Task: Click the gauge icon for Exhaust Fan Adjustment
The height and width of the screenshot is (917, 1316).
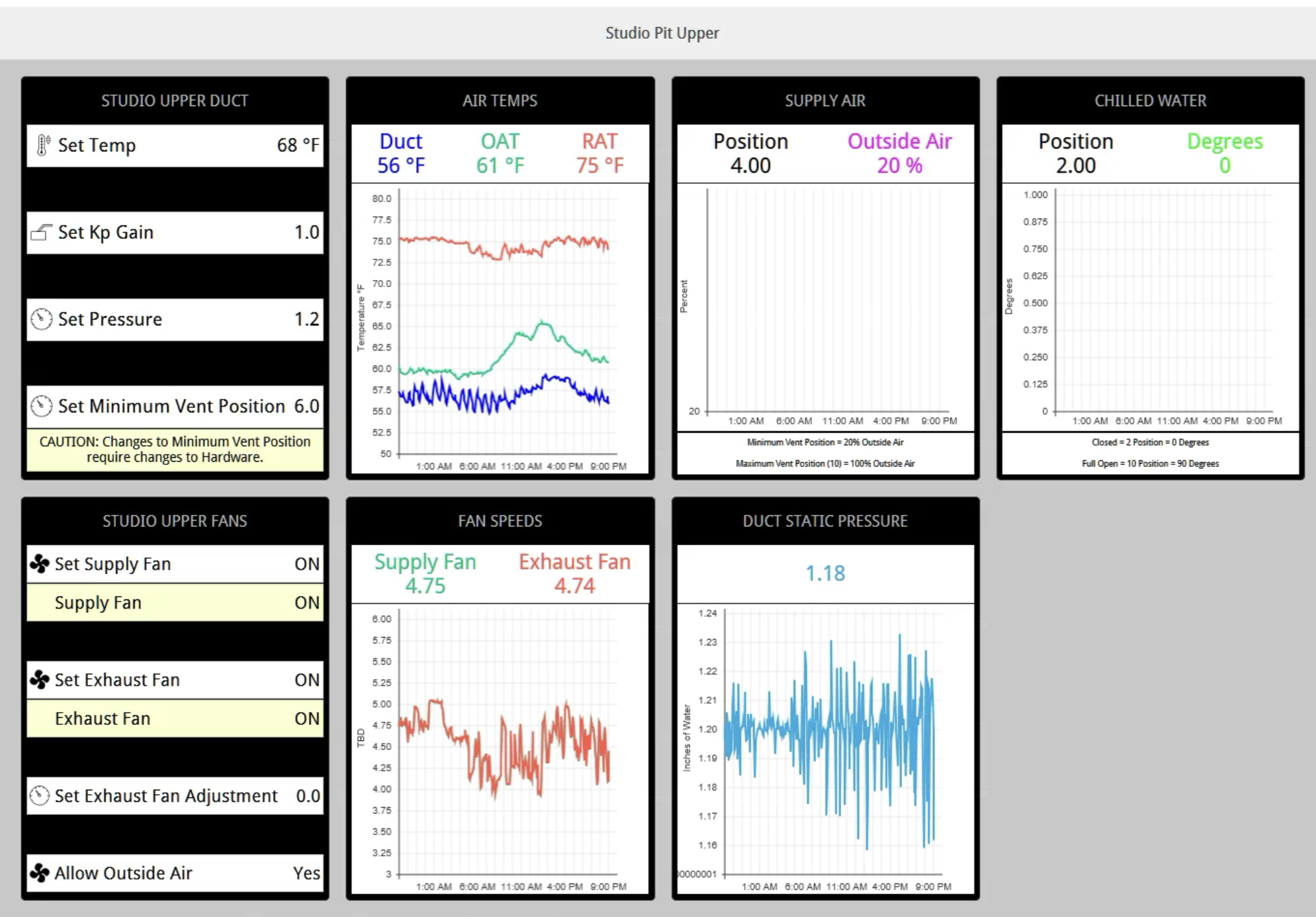Action: 39,795
